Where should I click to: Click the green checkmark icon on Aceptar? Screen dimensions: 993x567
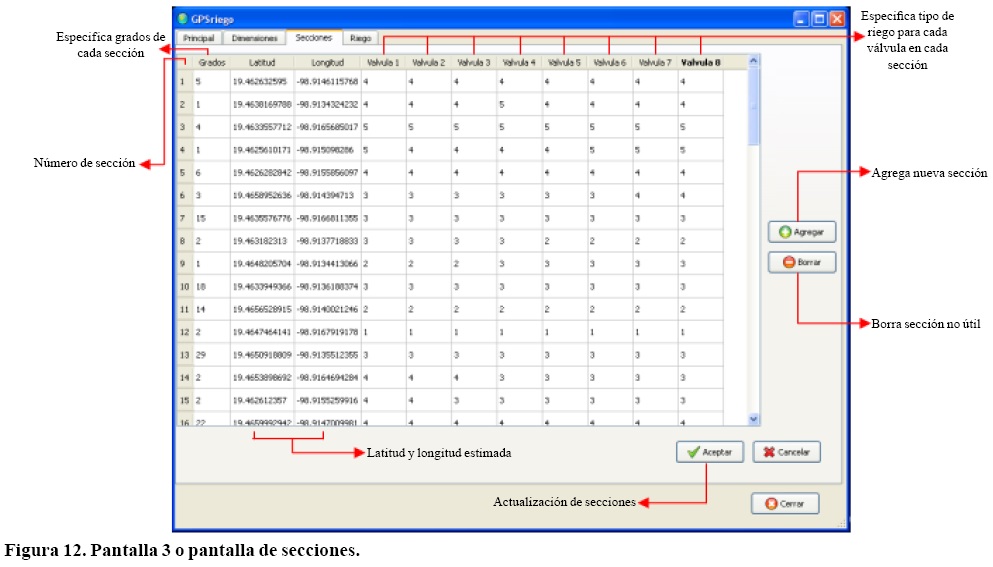692,452
